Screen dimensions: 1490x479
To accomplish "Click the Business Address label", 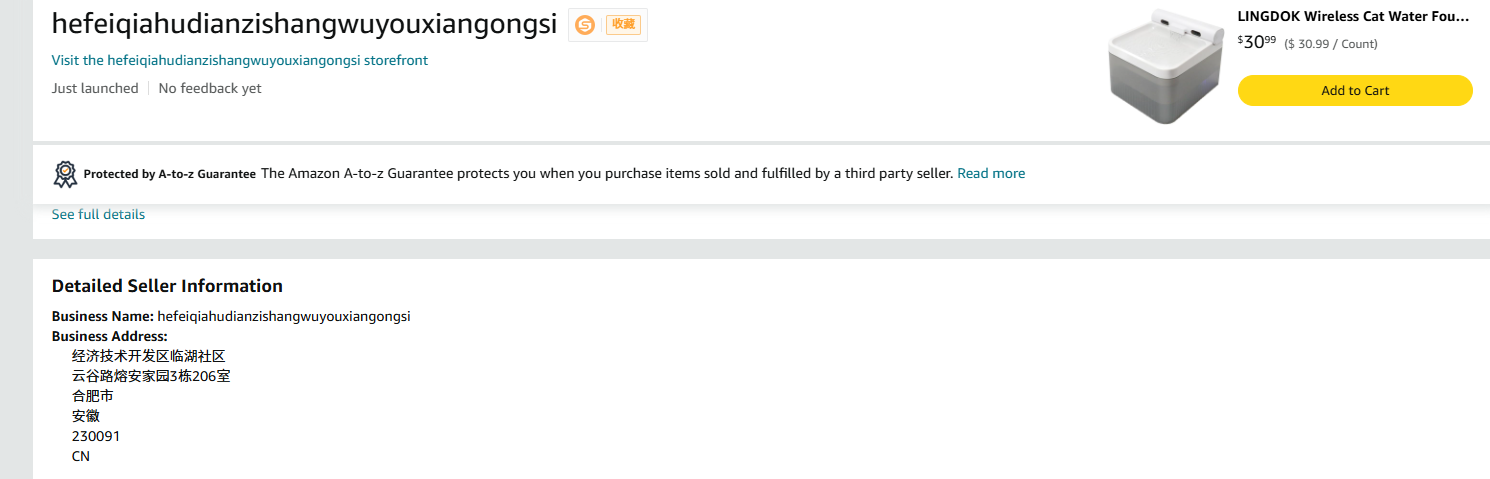I will click(110, 336).
